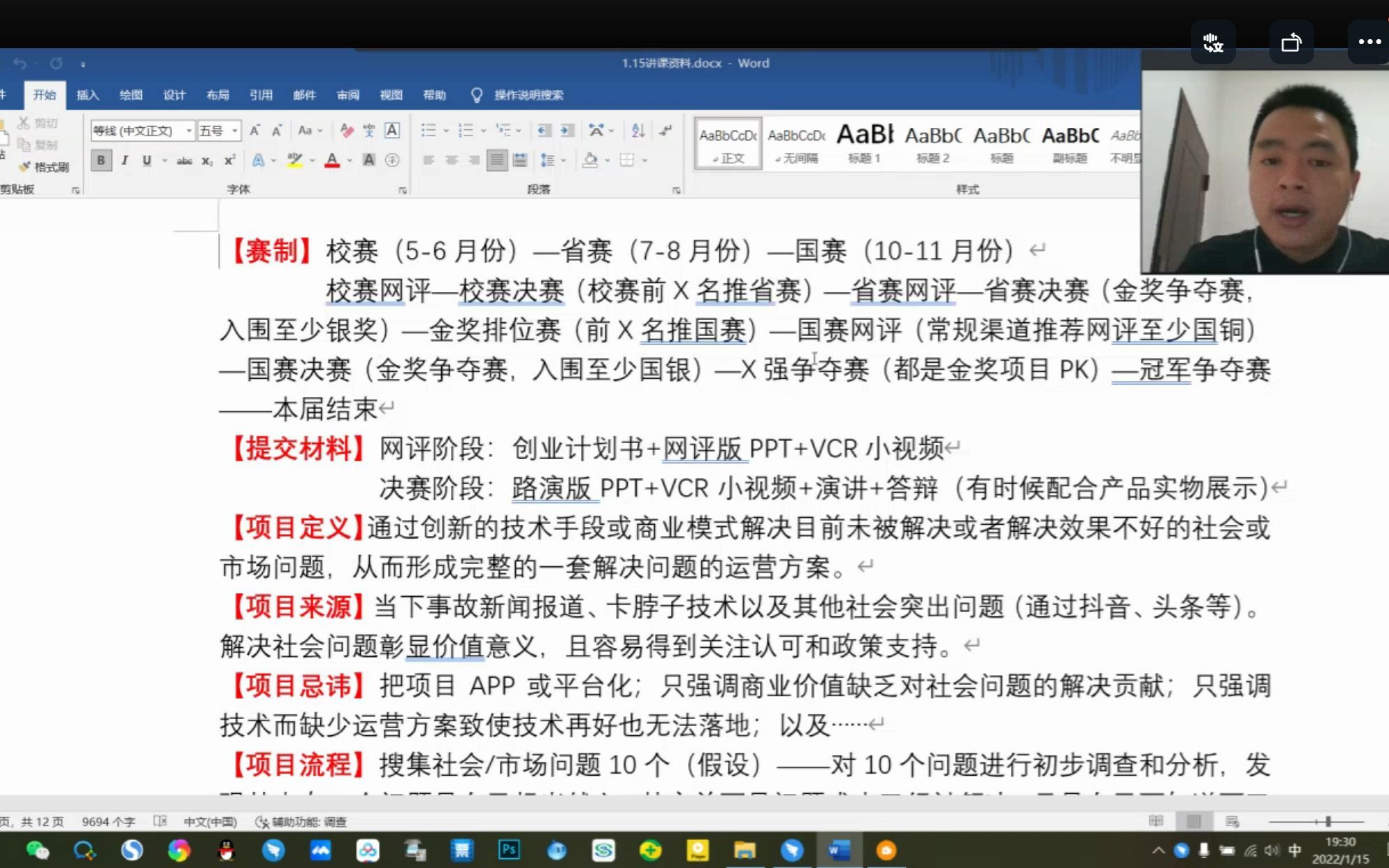Undo the last action in title bar
This screenshot has height=868, width=1389.
coord(20,64)
